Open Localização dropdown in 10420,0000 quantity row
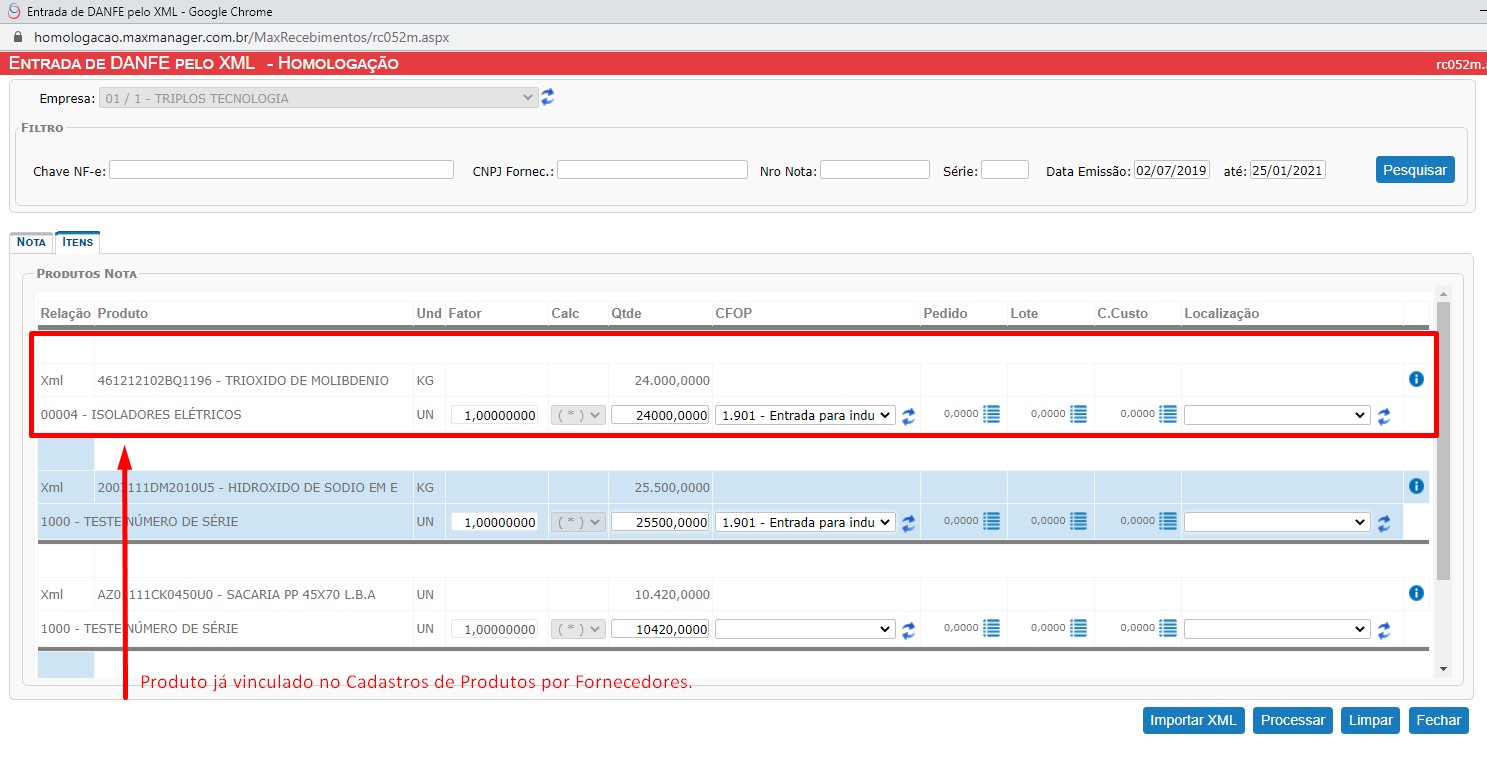Viewport: 1487px width, 758px height. click(x=1277, y=629)
